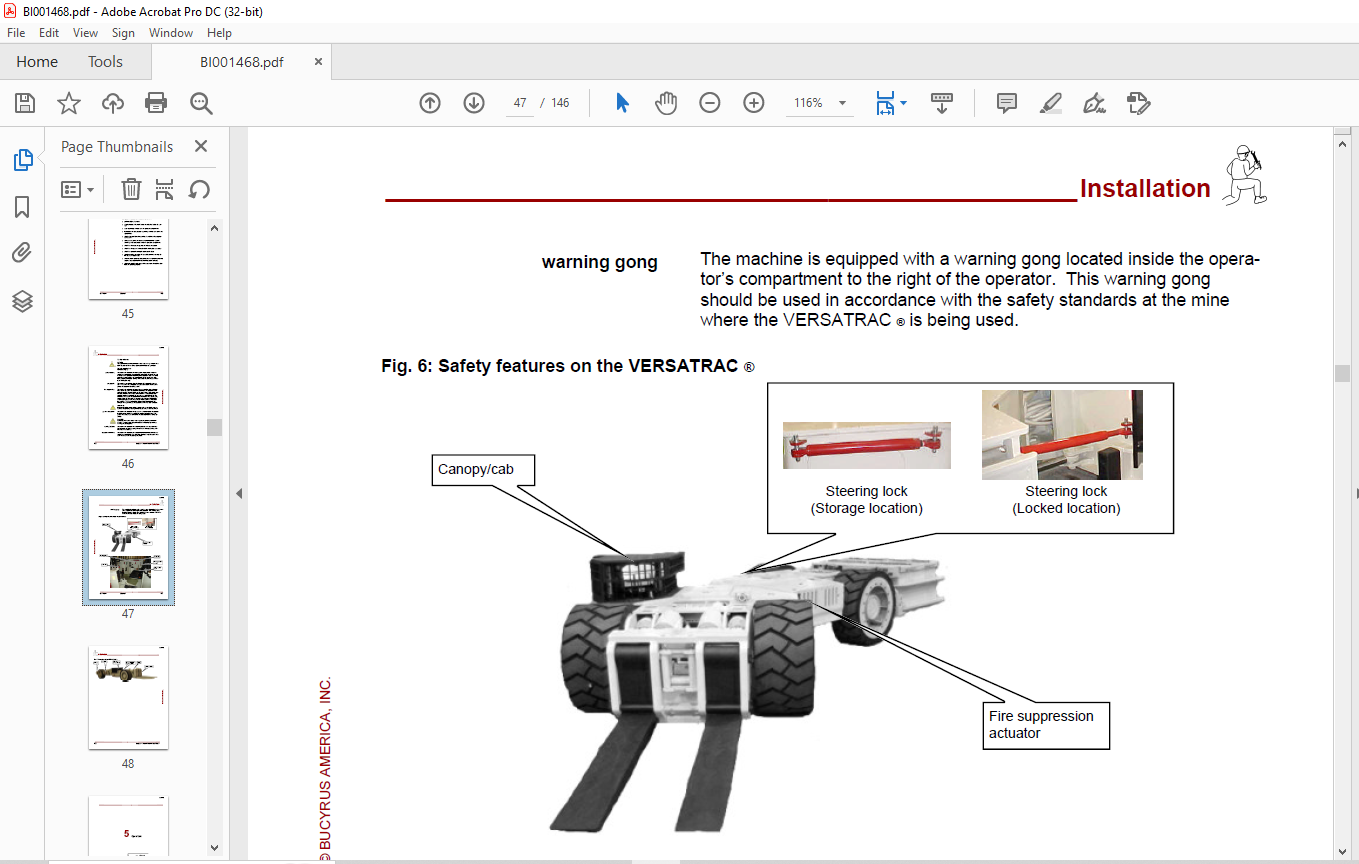Toggle scrolling mode keyboard icon
The width and height of the screenshot is (1359, 864).
click(x=942, y=103)
